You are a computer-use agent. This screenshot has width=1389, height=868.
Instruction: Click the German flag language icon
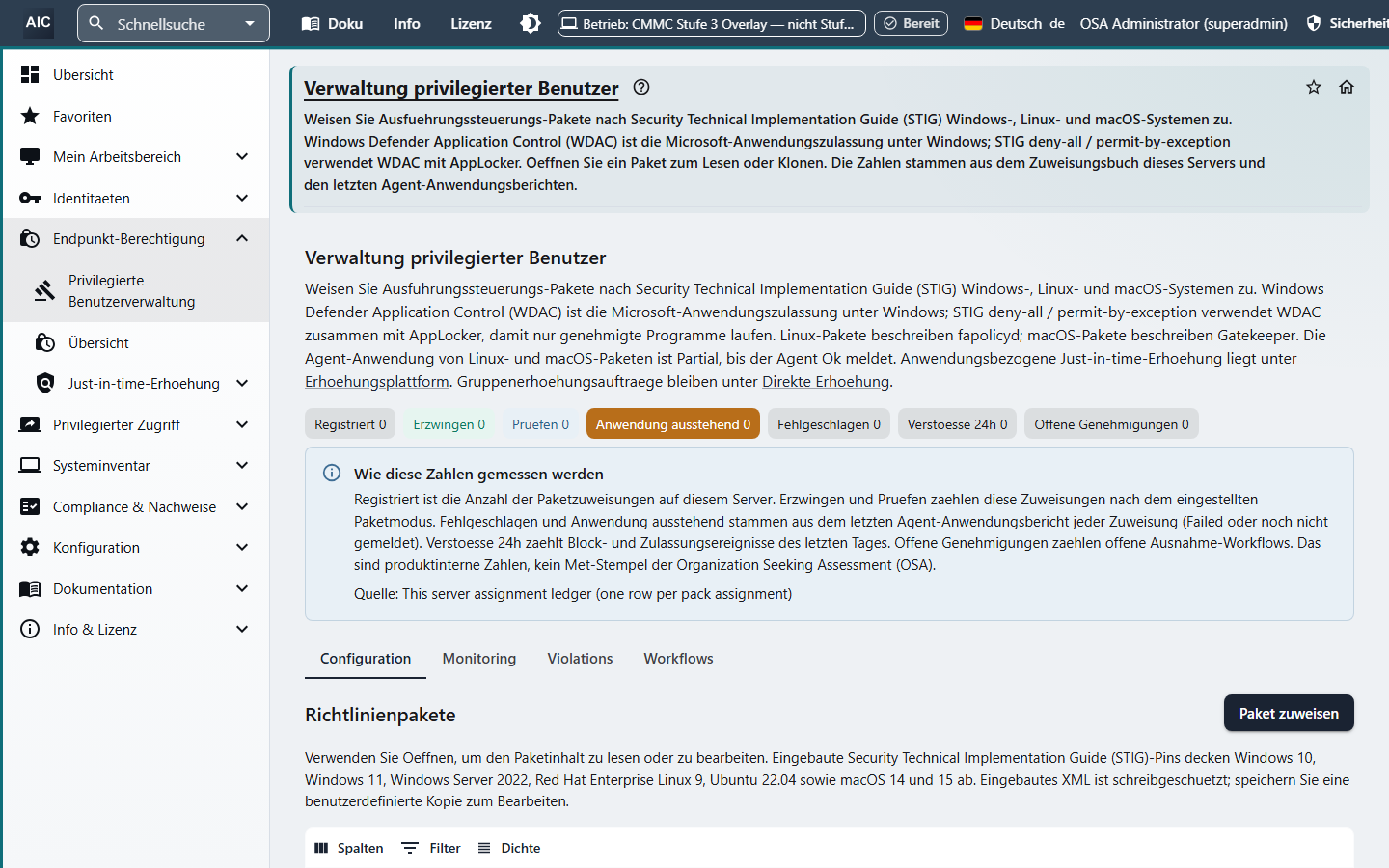[973, 23]
